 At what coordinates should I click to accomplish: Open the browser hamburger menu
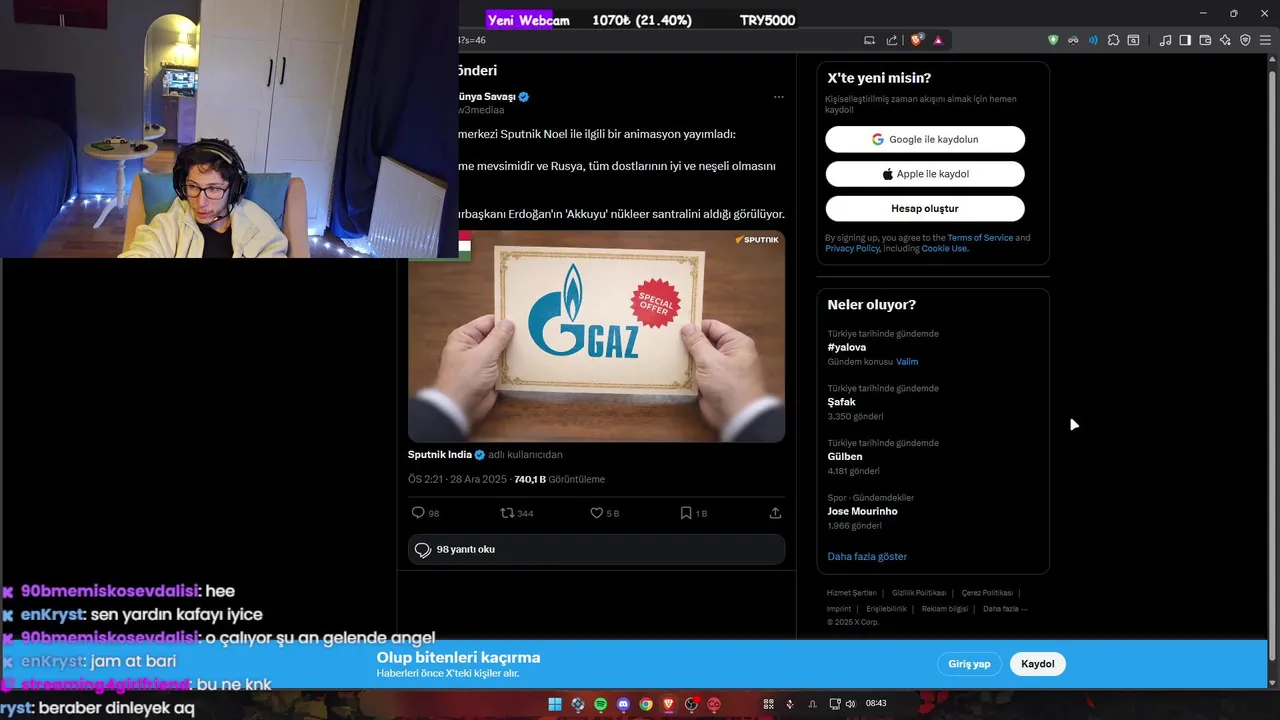click(1265, 40)
